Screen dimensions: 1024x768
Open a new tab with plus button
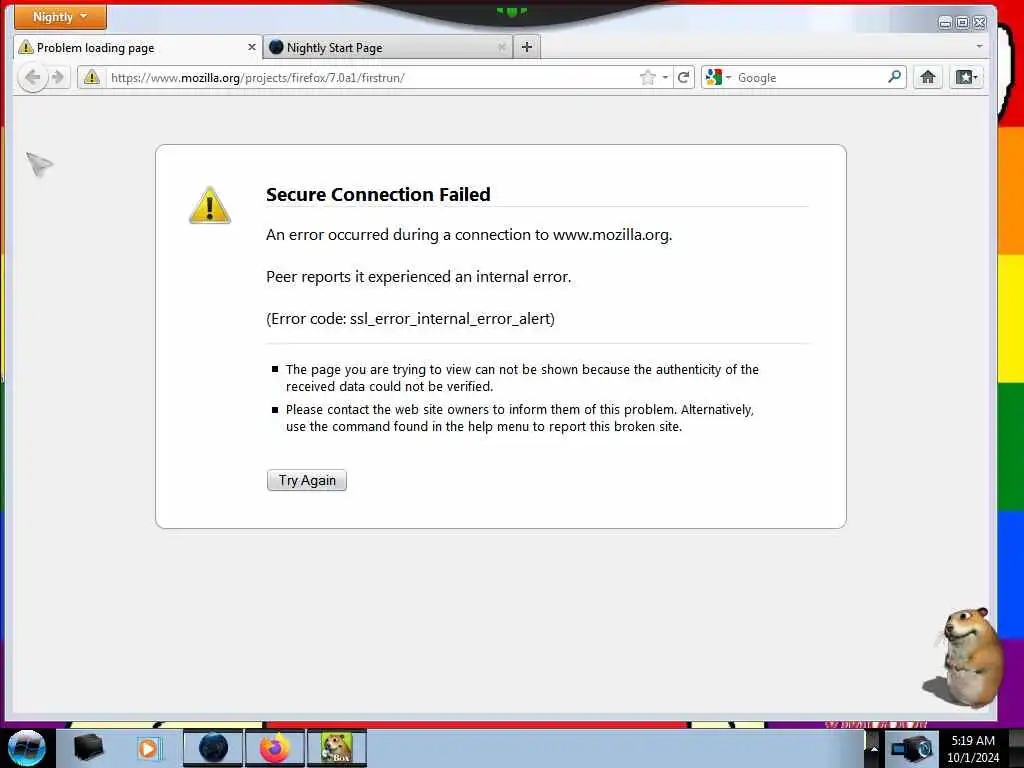point(527,47)
